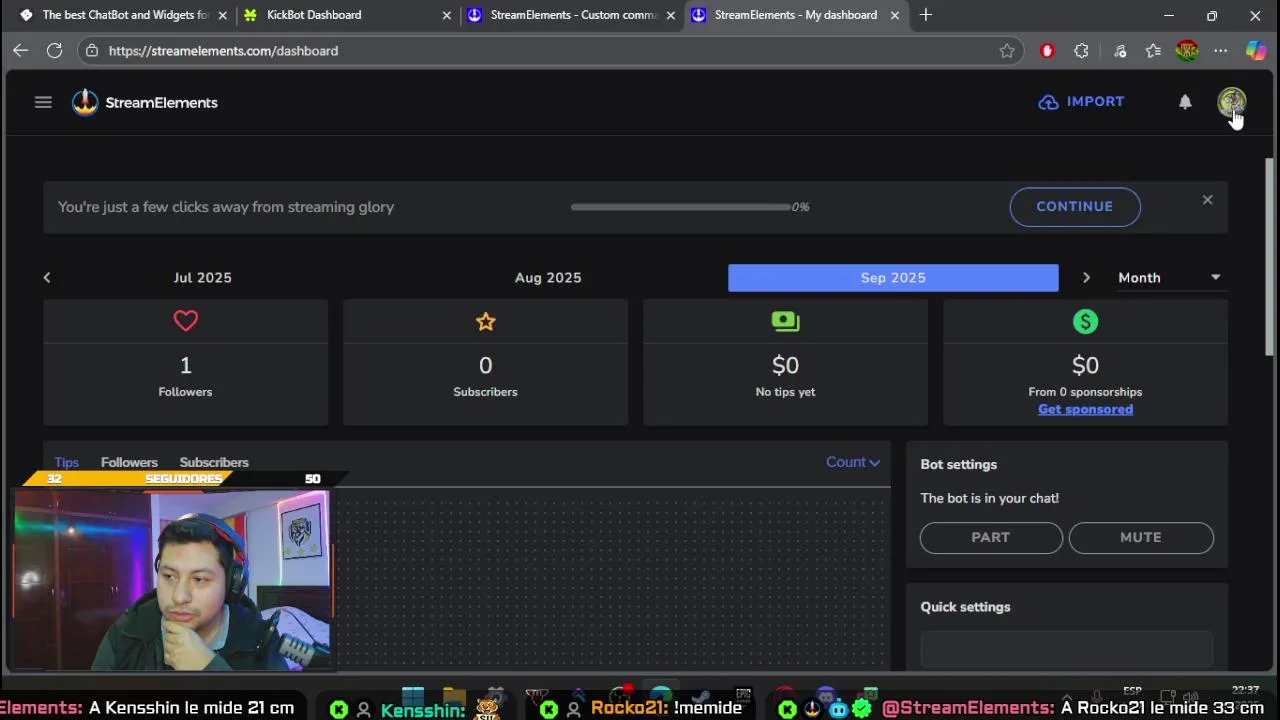Screen dimensions: 1280x720
Task: Switch to best ChatBot and Widgets tab
Action: (122, 15)
